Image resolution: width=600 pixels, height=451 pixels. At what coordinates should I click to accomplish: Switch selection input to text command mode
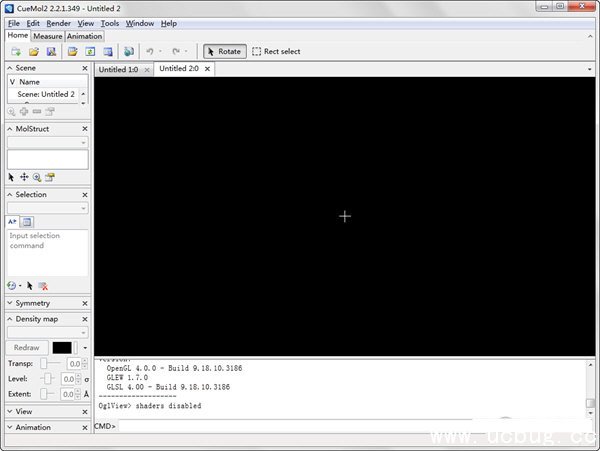13,221
